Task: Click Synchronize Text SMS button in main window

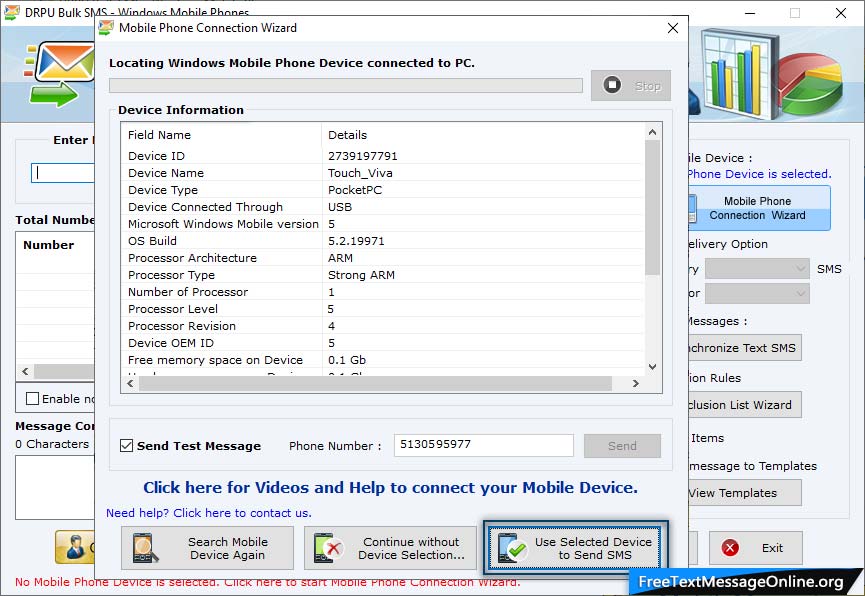Action: 745,348
